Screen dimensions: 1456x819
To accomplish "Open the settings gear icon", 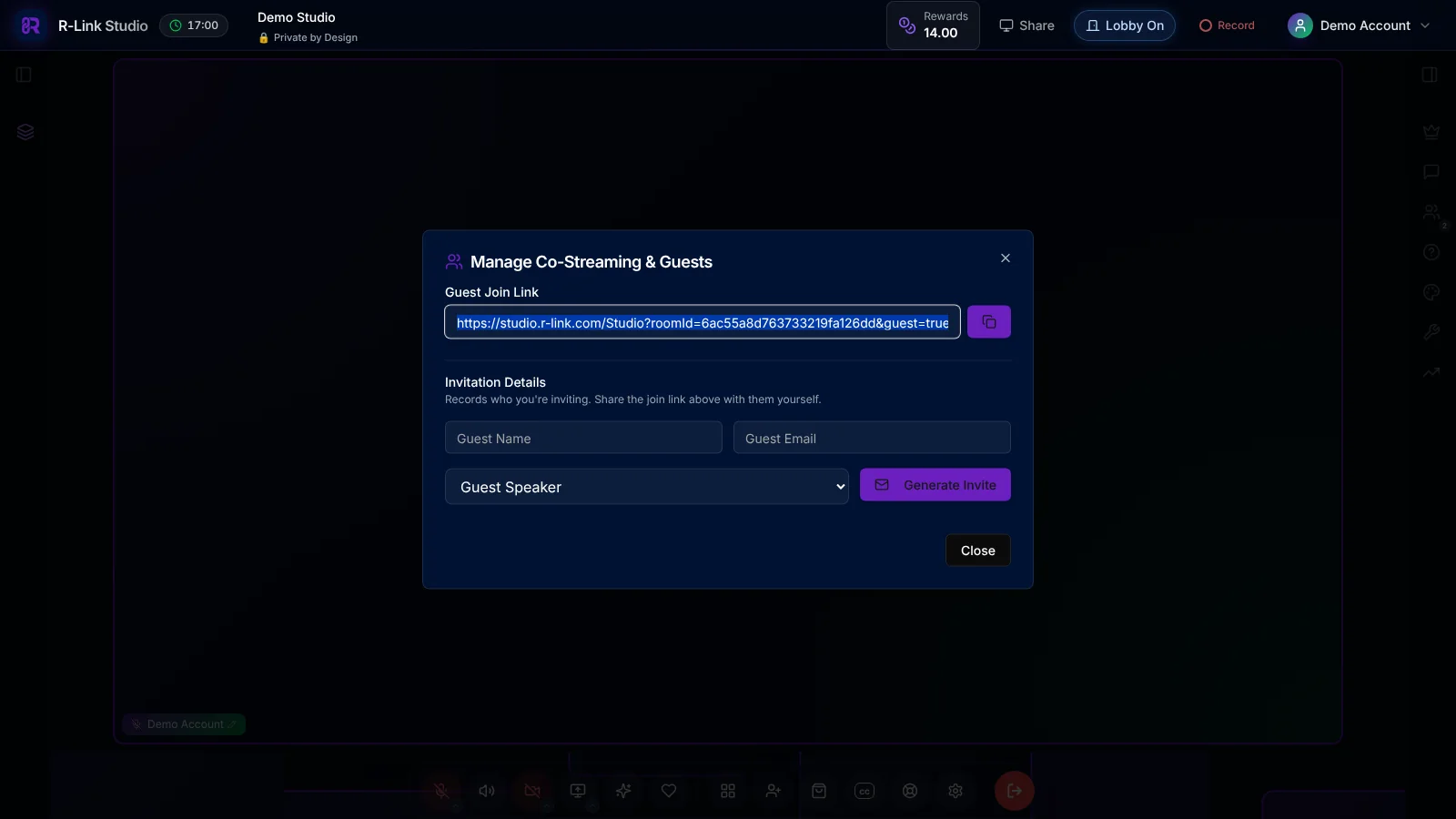I will (x=955, y=791).
